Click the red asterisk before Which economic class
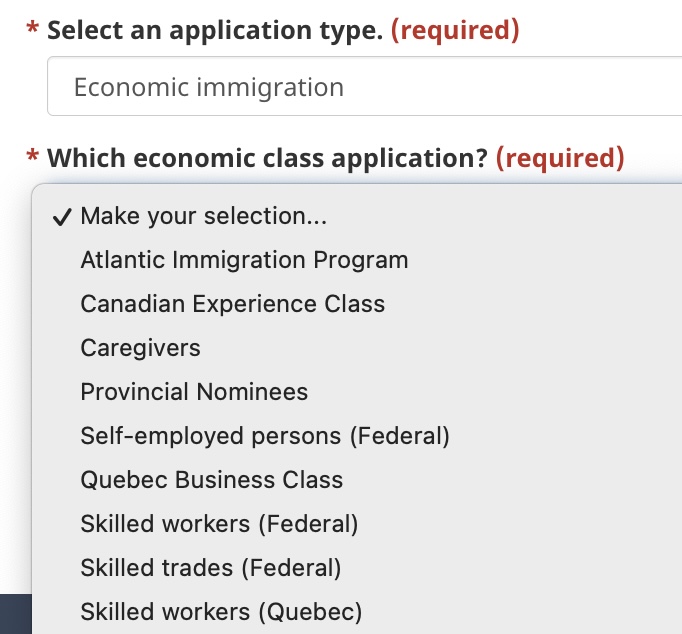Viewport: 682px width, 634px height. click(33, 158)
